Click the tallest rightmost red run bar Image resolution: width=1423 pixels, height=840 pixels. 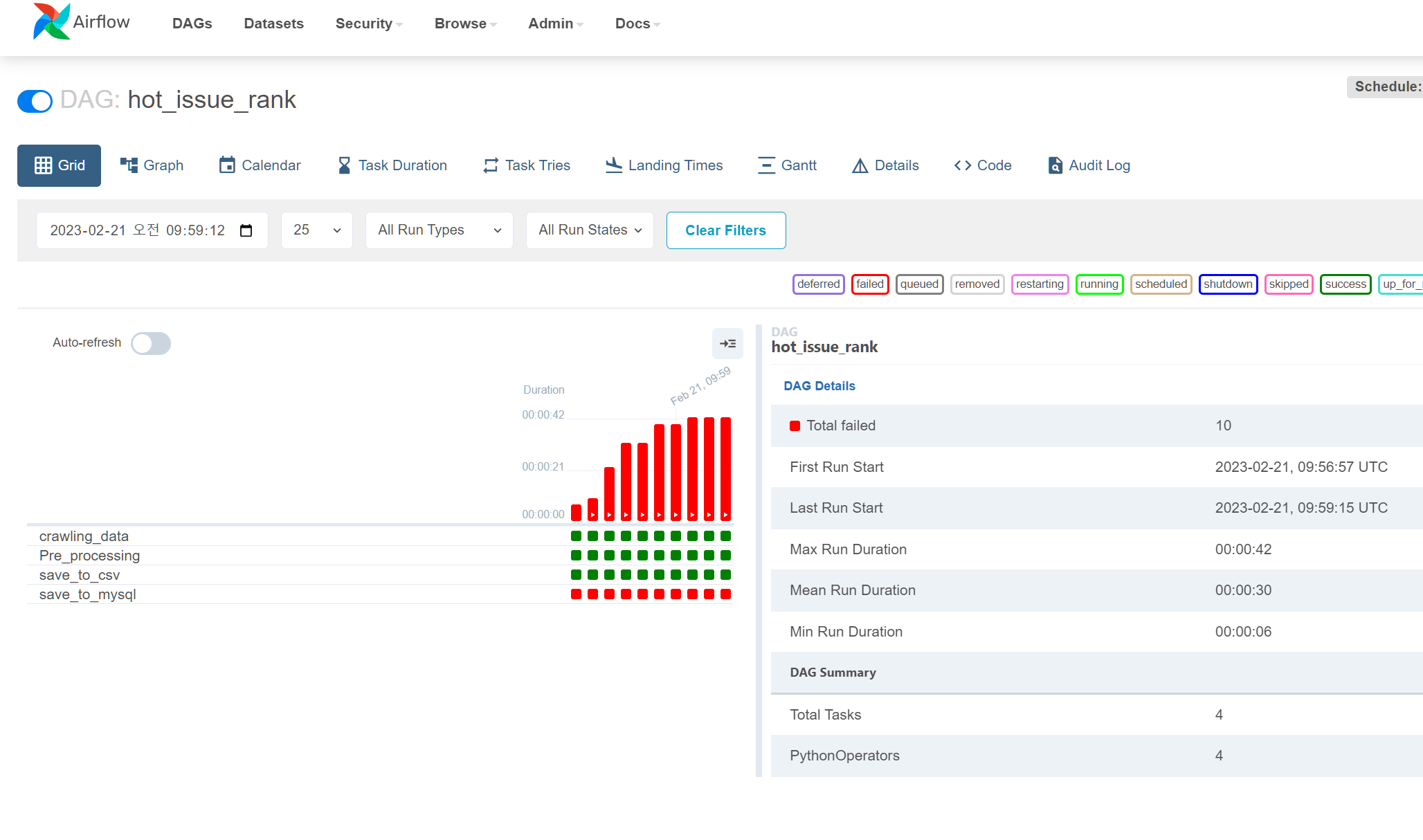pyautogui.click(x=725, y=467)
